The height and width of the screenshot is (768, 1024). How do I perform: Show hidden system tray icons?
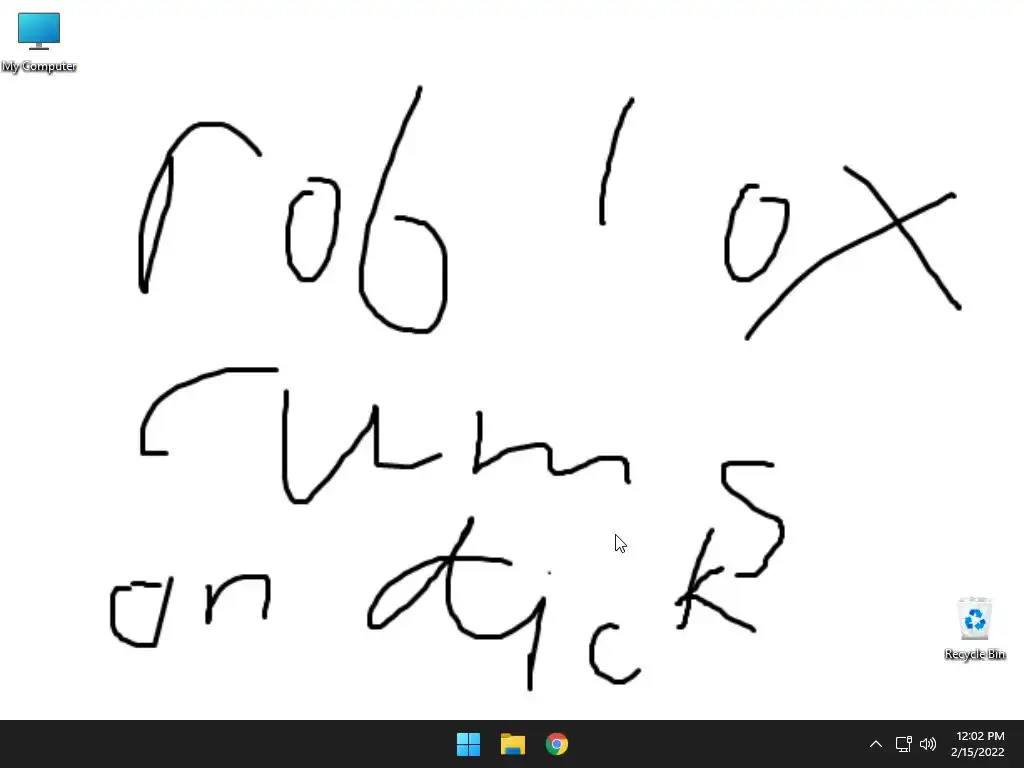pyautogui.click(x=876, y=744)
